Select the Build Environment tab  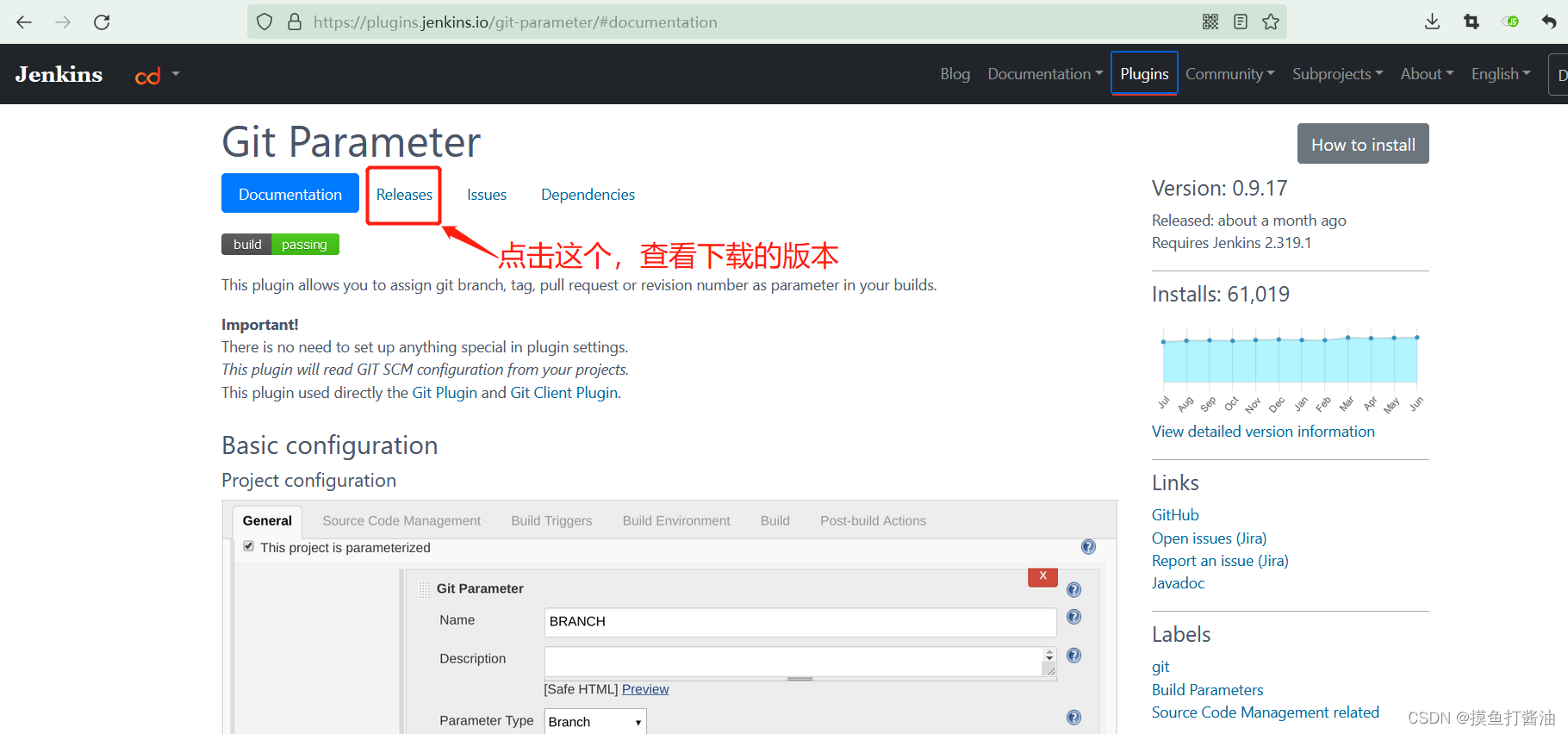point(676,521)
